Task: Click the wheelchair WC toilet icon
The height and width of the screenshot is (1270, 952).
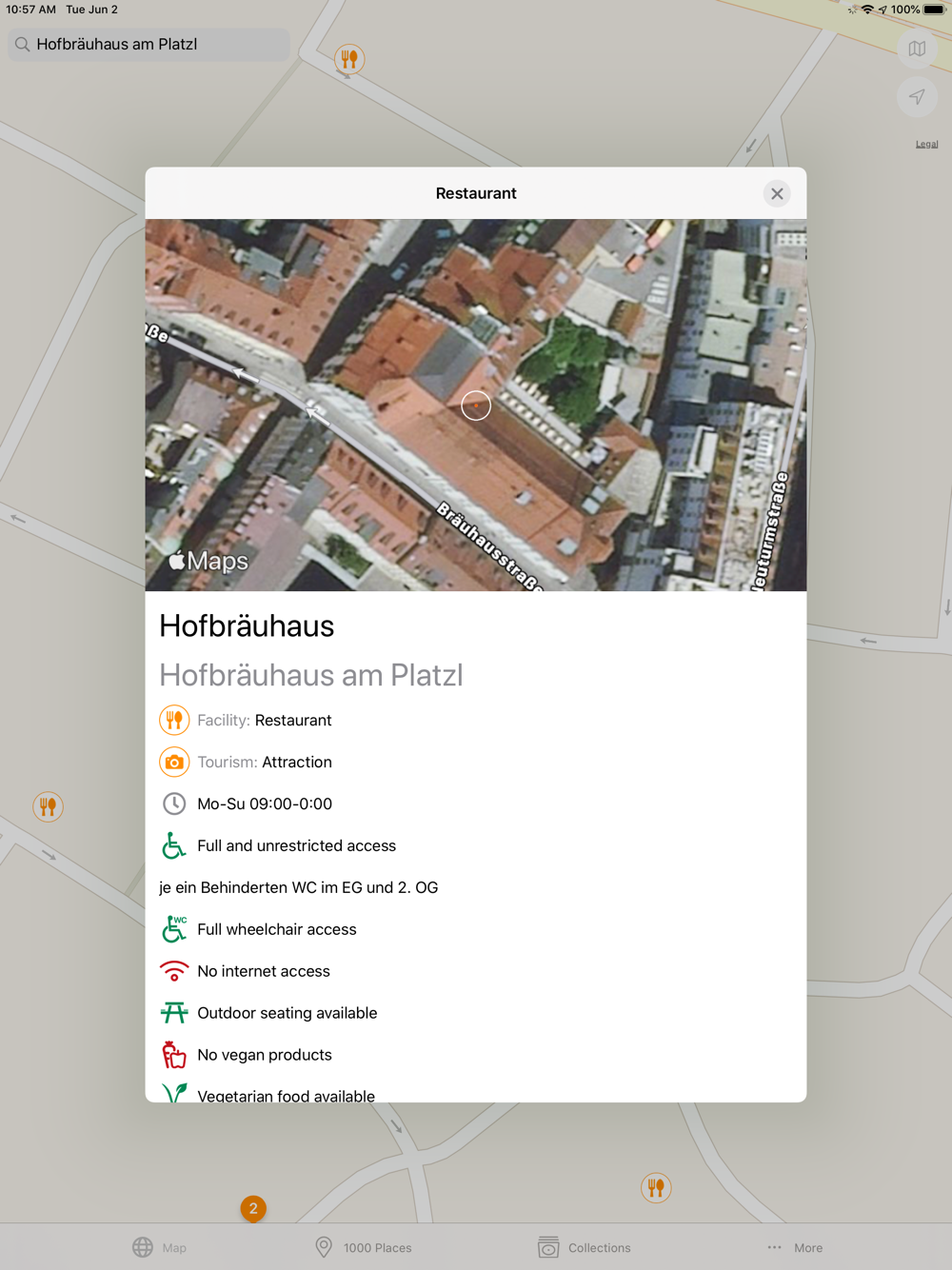Action: [x=174, y=929]
